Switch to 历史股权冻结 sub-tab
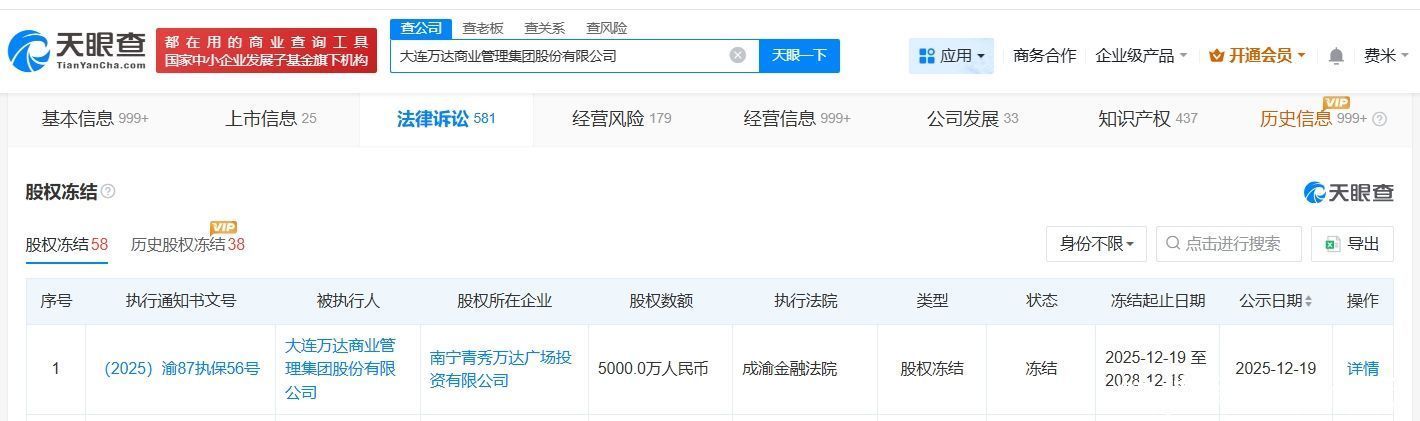Viewport: 1420px width, 421px height. (x=187, y=244)
